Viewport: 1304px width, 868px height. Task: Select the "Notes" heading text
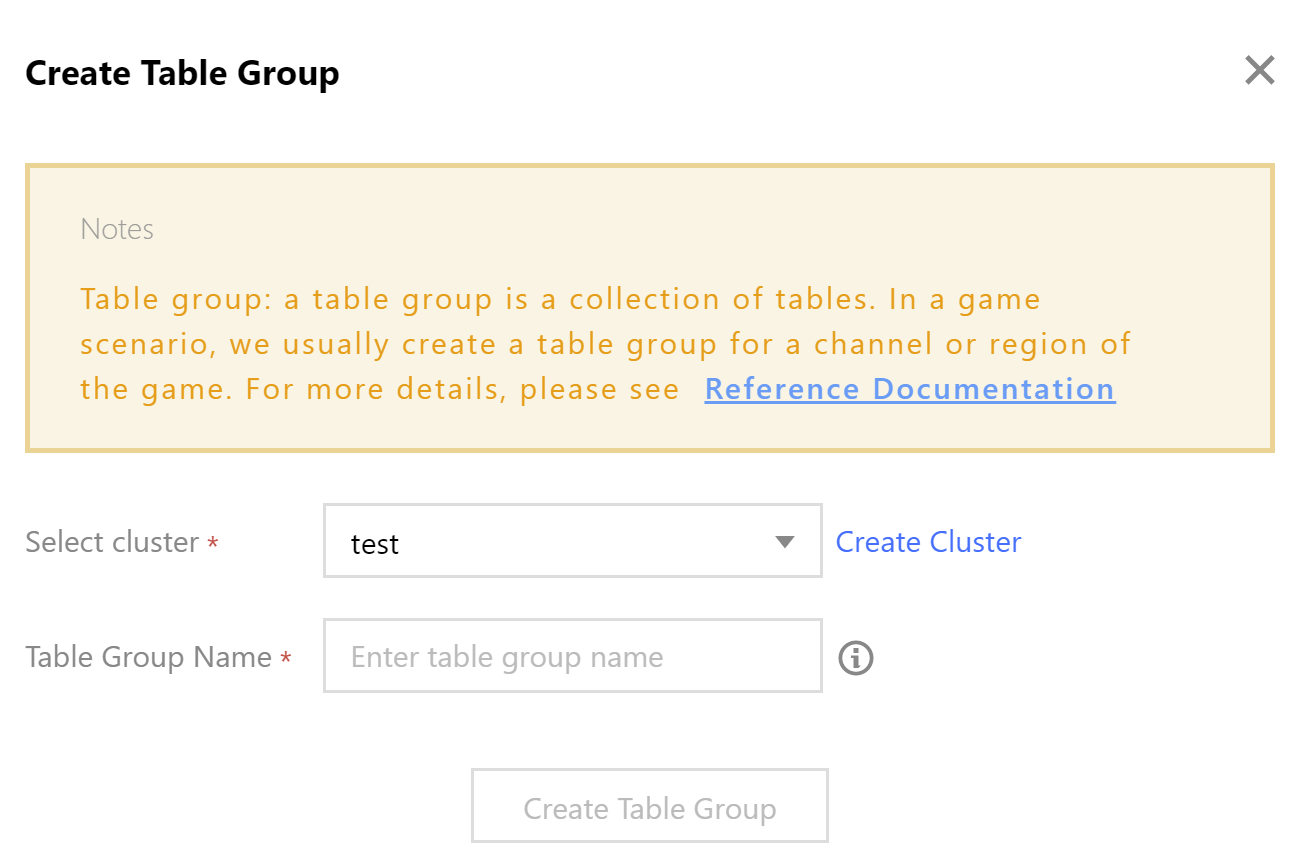tap(117, 229)
